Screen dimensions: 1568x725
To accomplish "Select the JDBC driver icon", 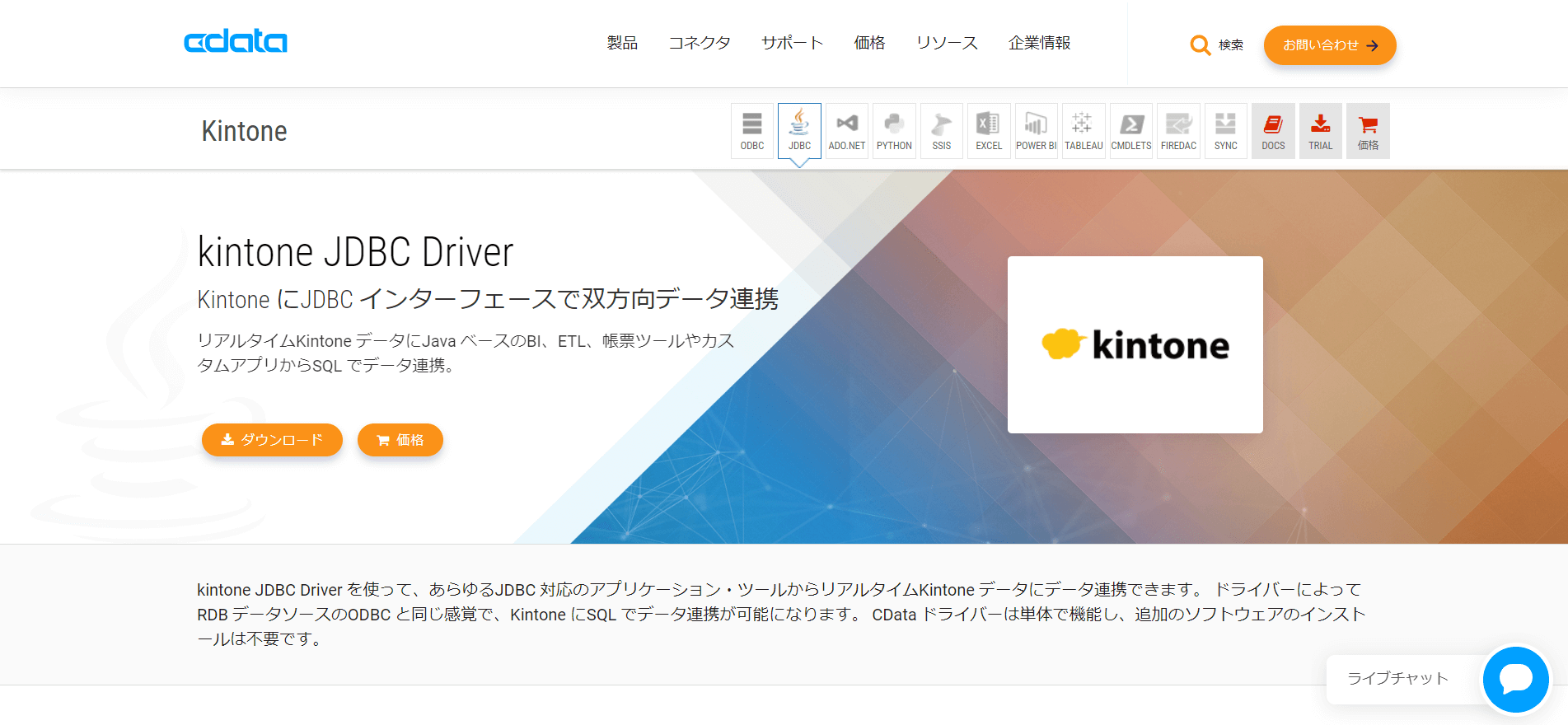I will (799, 131).
